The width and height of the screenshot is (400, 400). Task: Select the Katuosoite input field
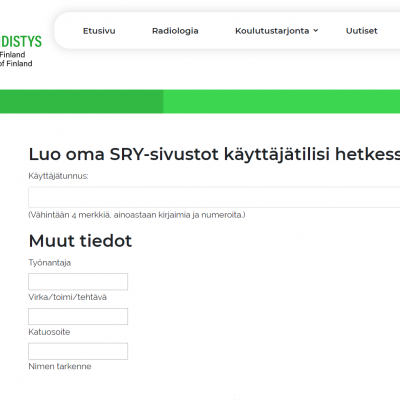tap(78, 351)
